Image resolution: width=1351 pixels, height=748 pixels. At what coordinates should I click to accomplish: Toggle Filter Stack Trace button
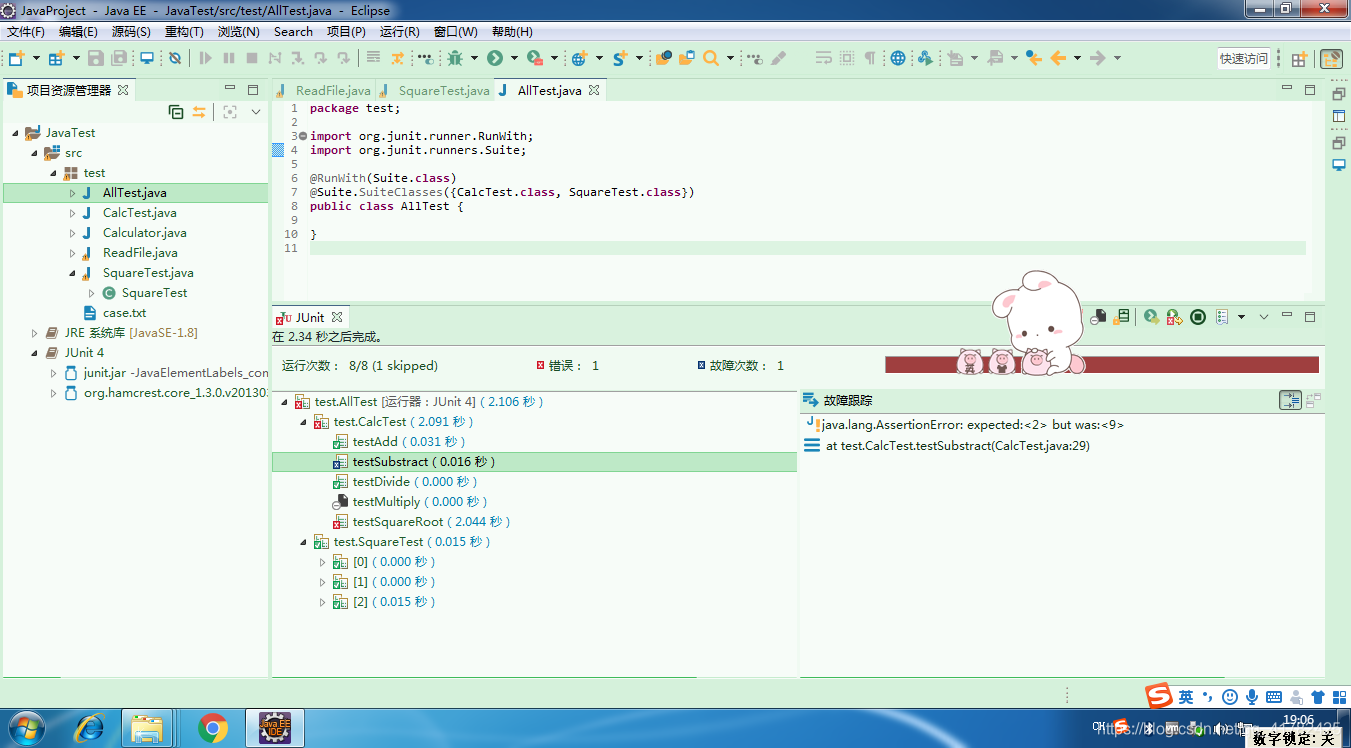[1290, 400]
